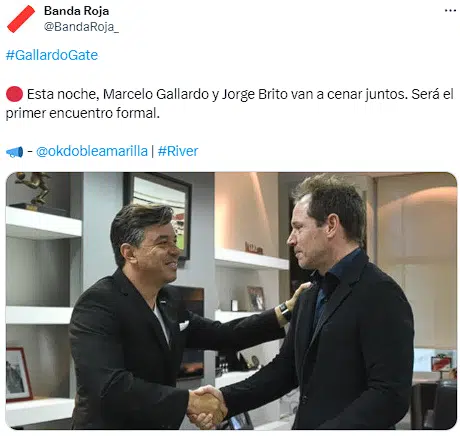Open the Banda Roja red stripe avatar
Screen dimensions: 460x436
[x=21, y=19]
